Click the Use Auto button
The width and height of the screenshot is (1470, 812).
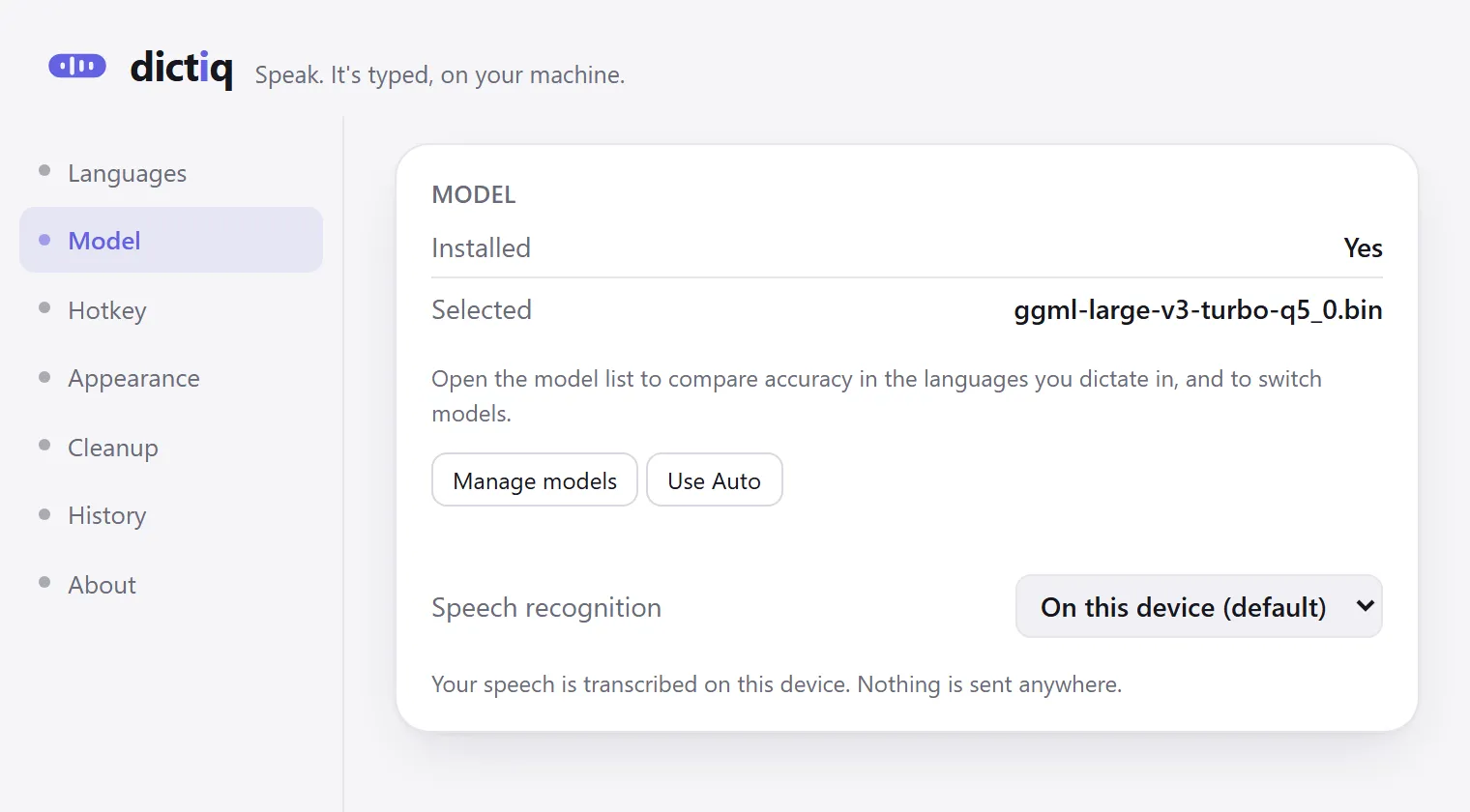click(x=715, y=479)
